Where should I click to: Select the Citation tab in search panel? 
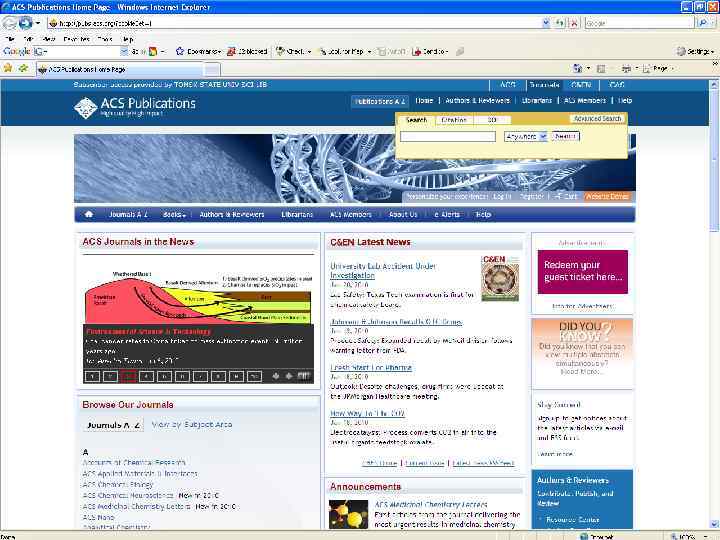click(454, 120)
